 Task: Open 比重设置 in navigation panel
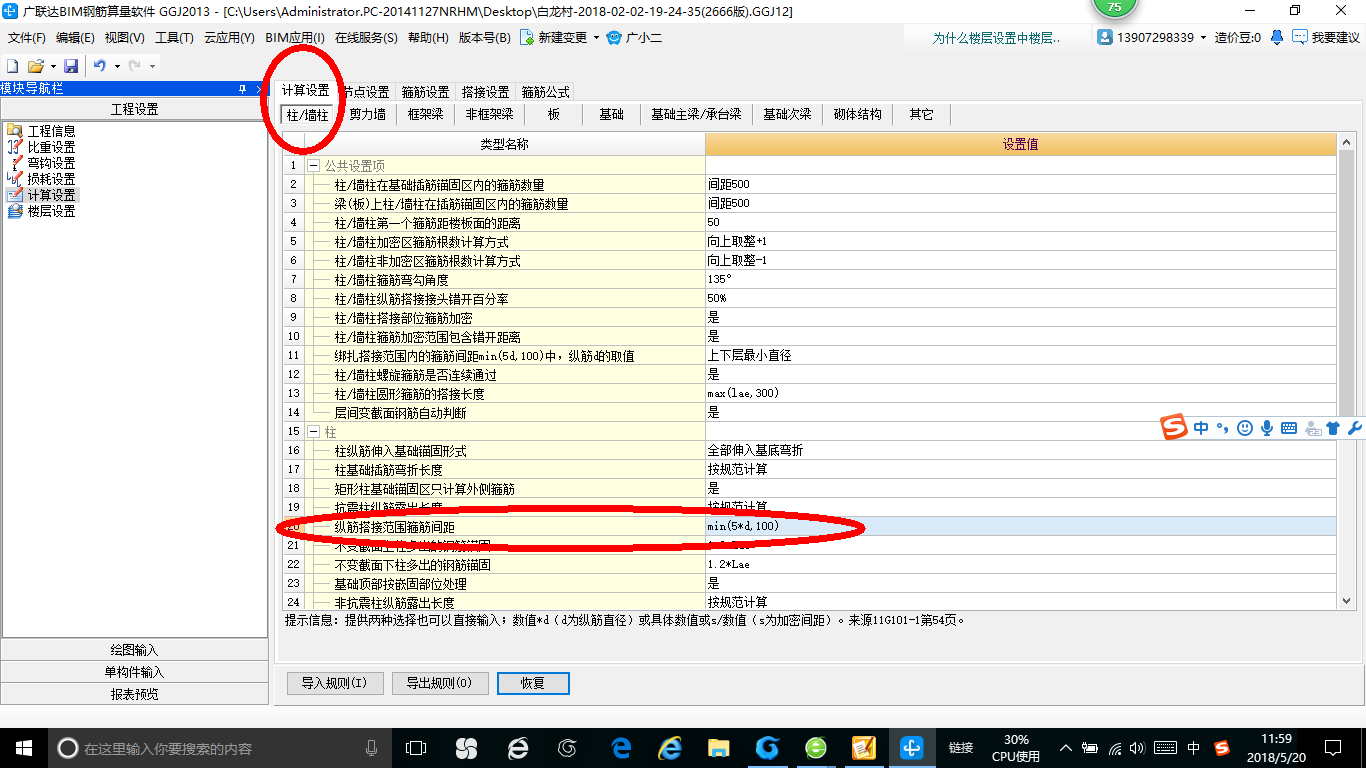coord(50,147)
